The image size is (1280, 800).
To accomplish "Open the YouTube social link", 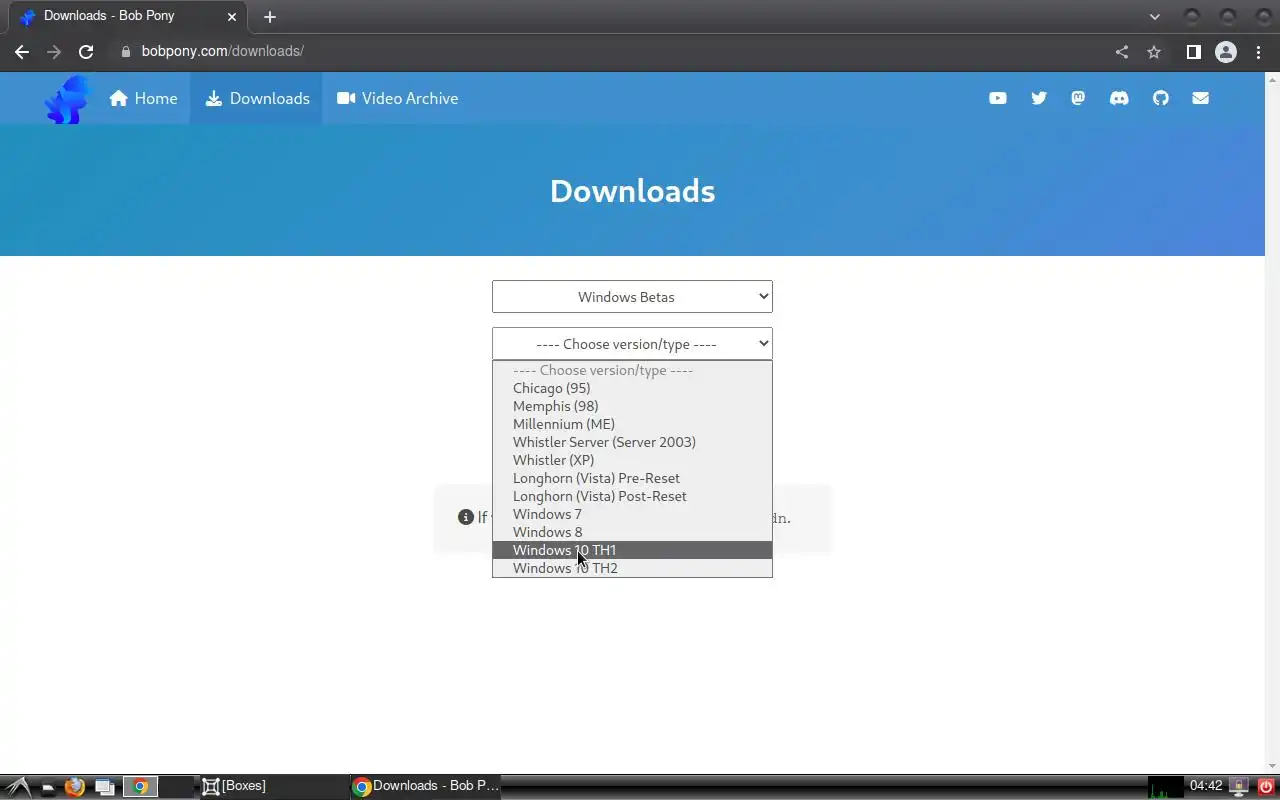I will tap(997, 98).
